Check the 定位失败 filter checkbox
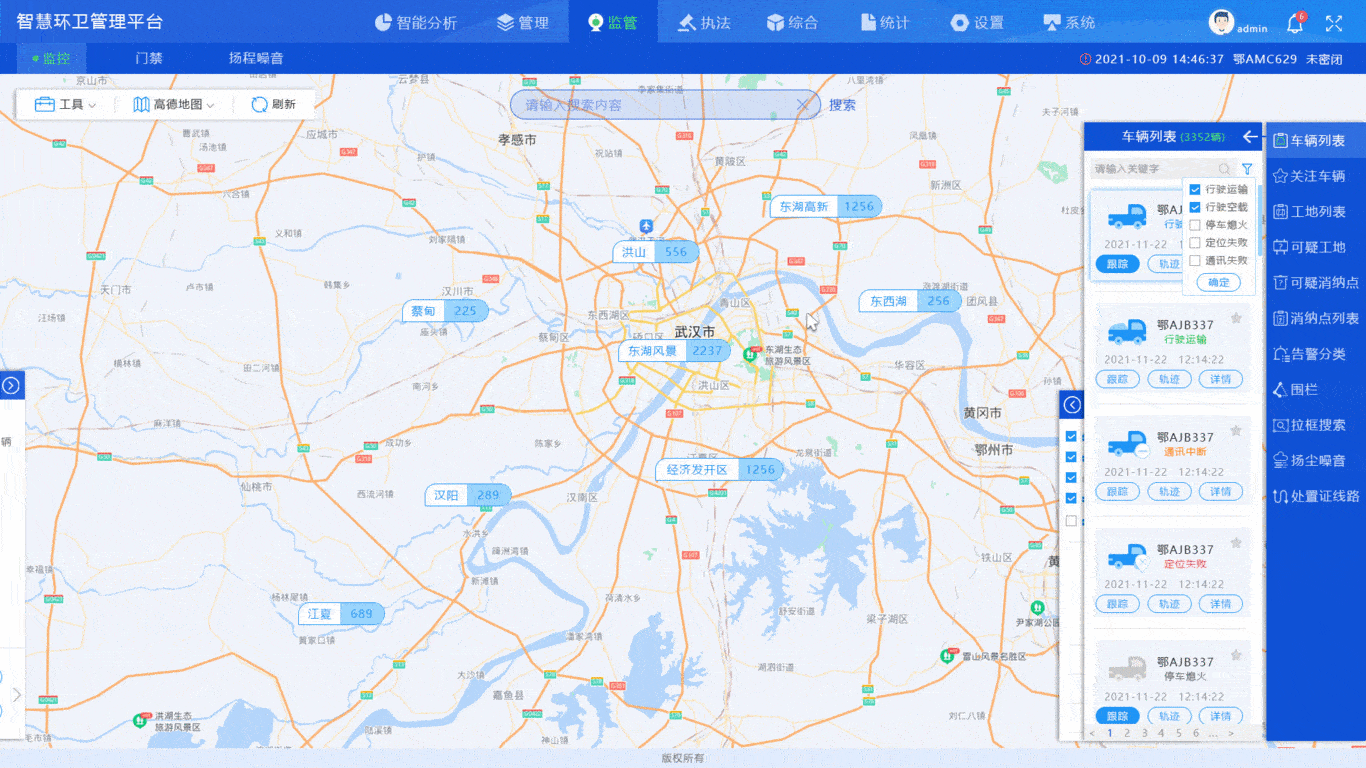This screenshot has width=1366, height=768. 1195,242
